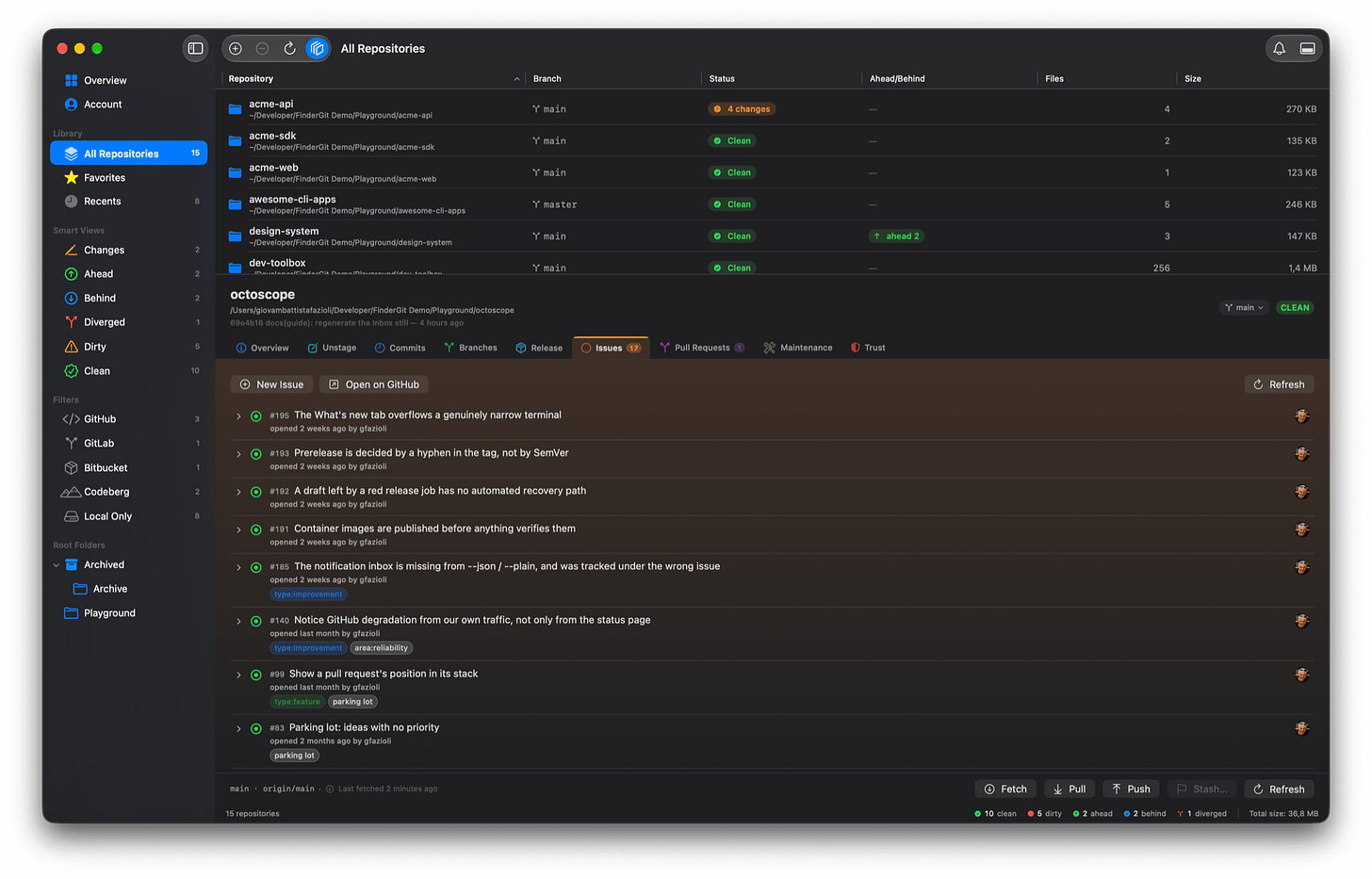Screen dimensions: 1372x879
Task: Click the circular arrow reload icon in top toolbar
Action: [290, 48]
